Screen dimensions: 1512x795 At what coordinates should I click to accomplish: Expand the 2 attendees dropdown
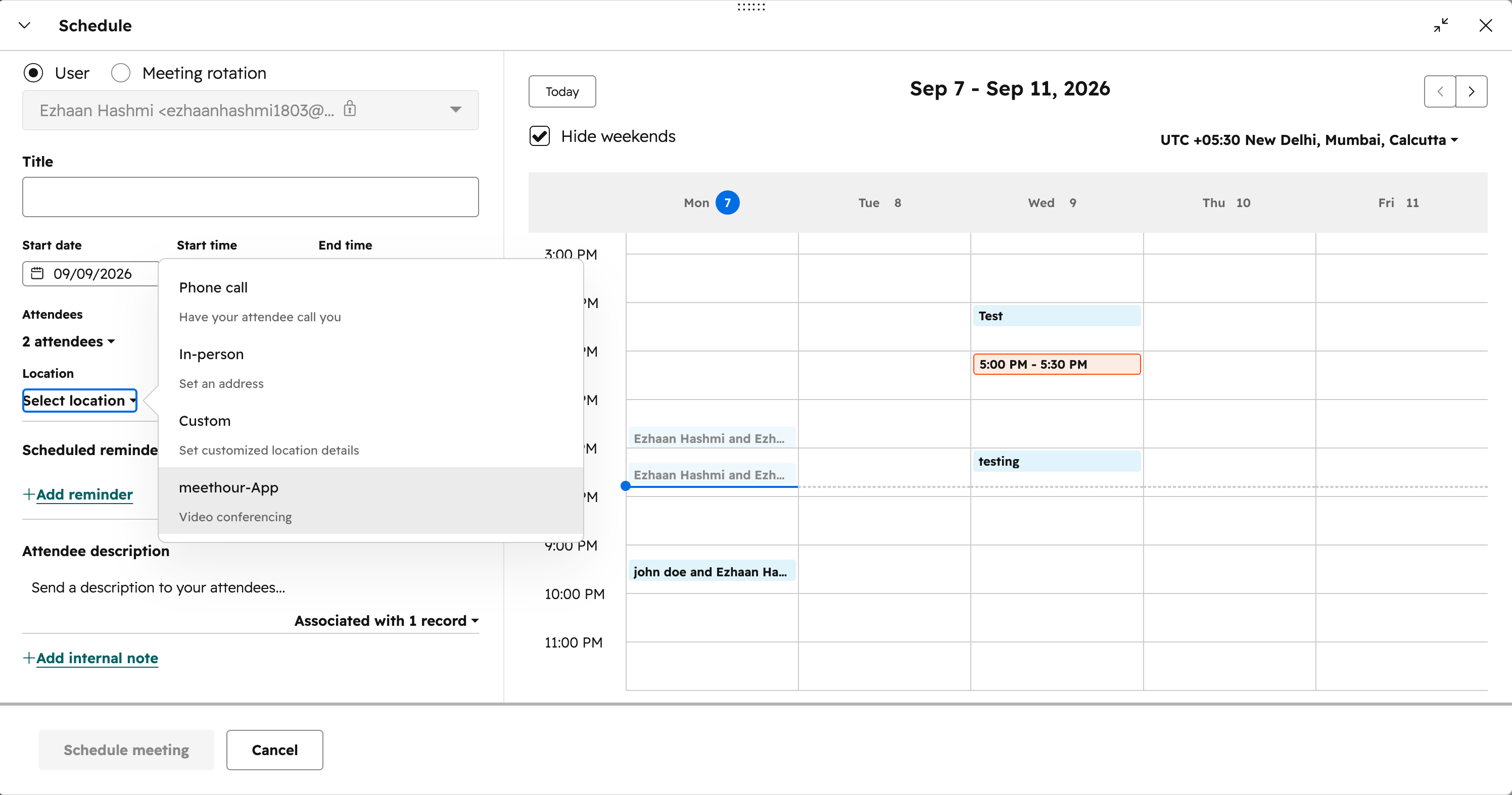(69, 341)
